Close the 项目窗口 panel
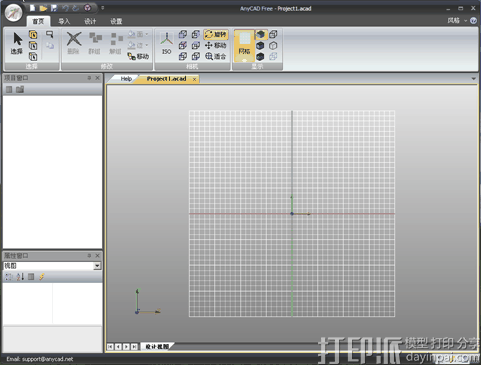This screenshot has height=365, width=481. pyautogui.click(x=97, y=78)
